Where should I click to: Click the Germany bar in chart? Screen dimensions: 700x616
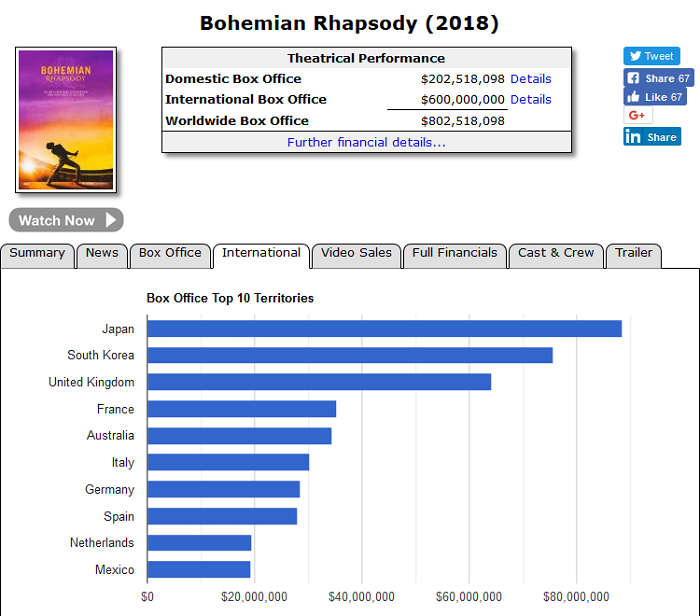[224, 489]
